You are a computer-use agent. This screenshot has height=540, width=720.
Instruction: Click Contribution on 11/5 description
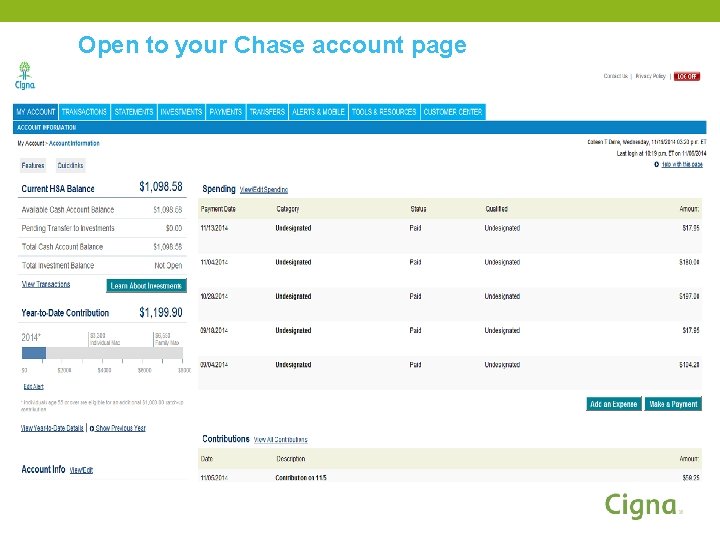(301, 478)
